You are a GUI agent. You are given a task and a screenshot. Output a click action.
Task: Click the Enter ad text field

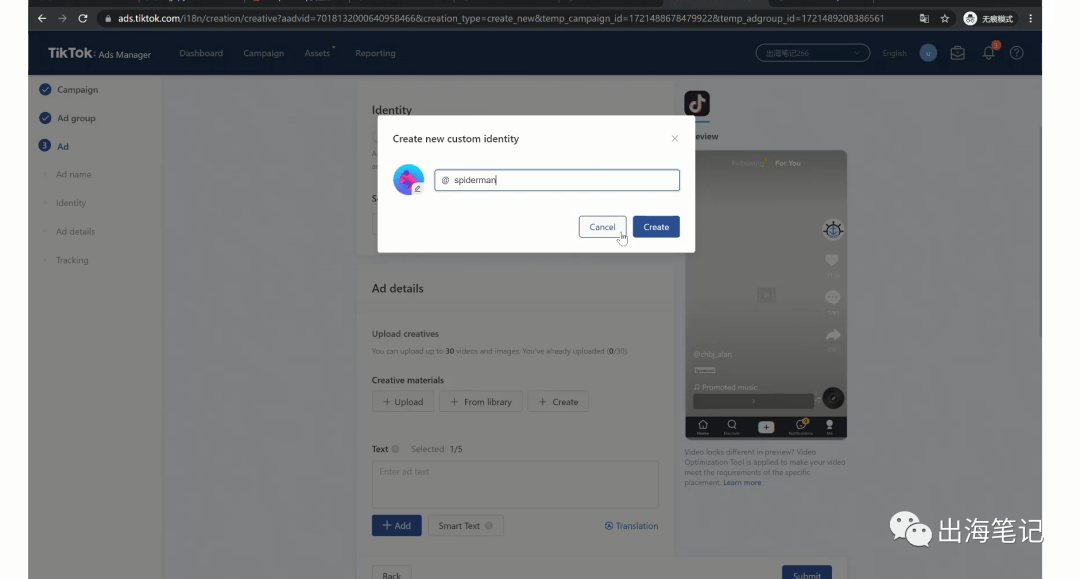pyautogui.click(x=515, y=485)
